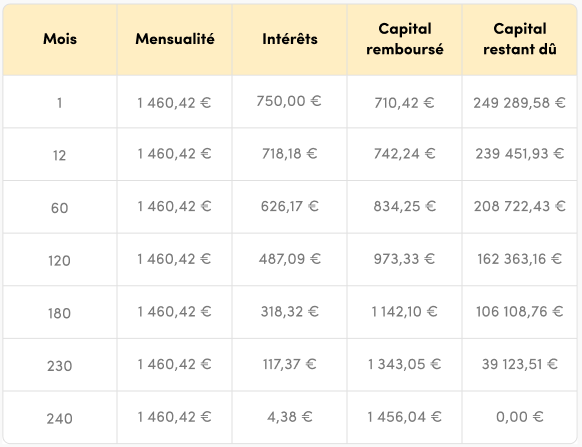Click the 626,17 € interest cell
Viewport: 582px width, 447px height.
point(290,206)
